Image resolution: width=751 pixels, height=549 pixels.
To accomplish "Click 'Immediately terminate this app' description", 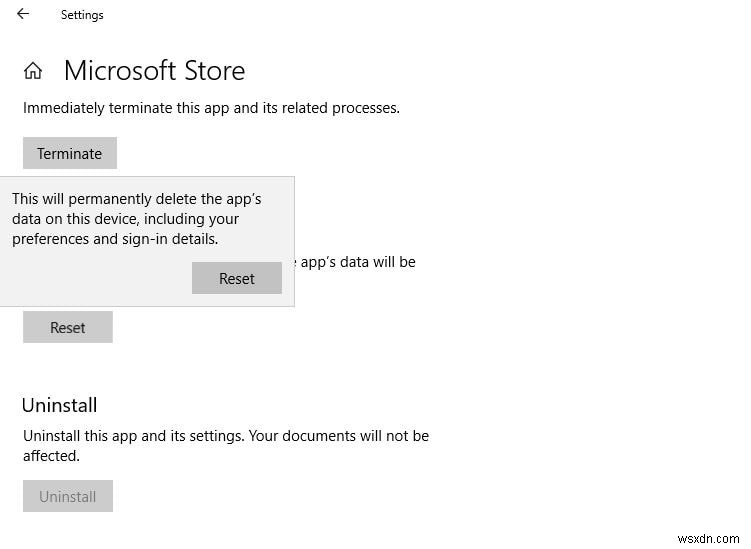I will pos(211,108).
